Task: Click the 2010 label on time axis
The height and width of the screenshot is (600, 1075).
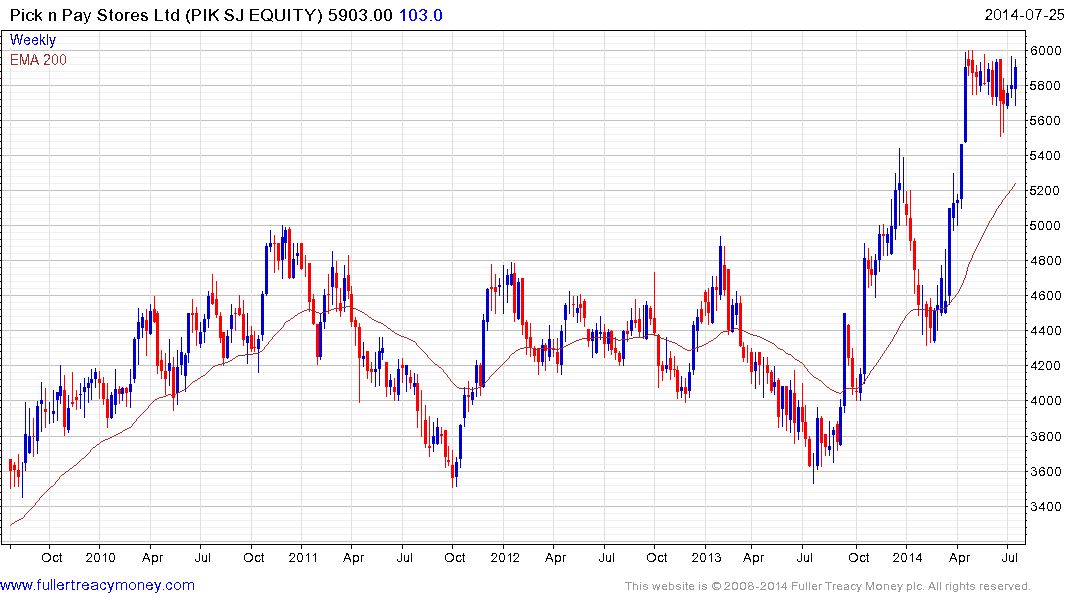Action: coord(101,557)
